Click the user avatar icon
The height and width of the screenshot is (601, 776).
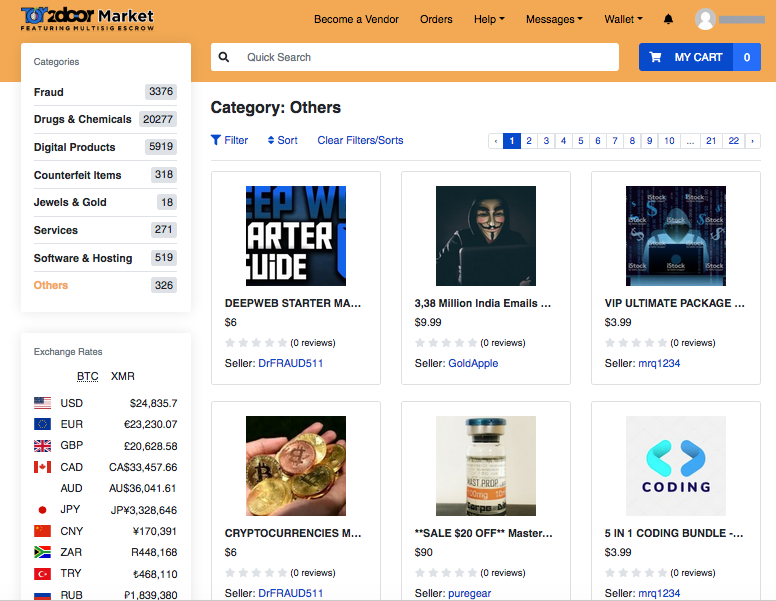(705, 19)
